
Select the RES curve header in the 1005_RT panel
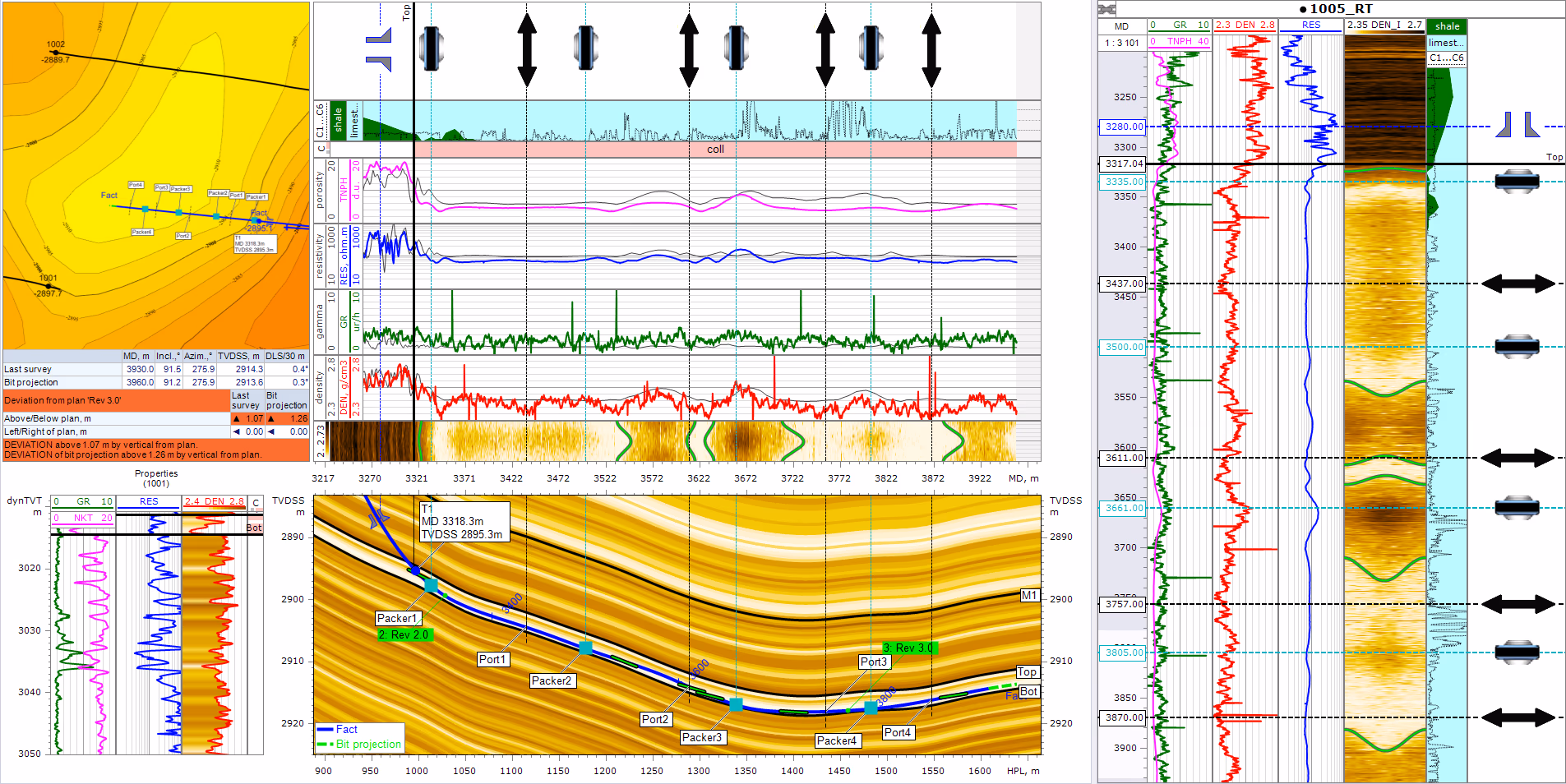pos(1311,25)
